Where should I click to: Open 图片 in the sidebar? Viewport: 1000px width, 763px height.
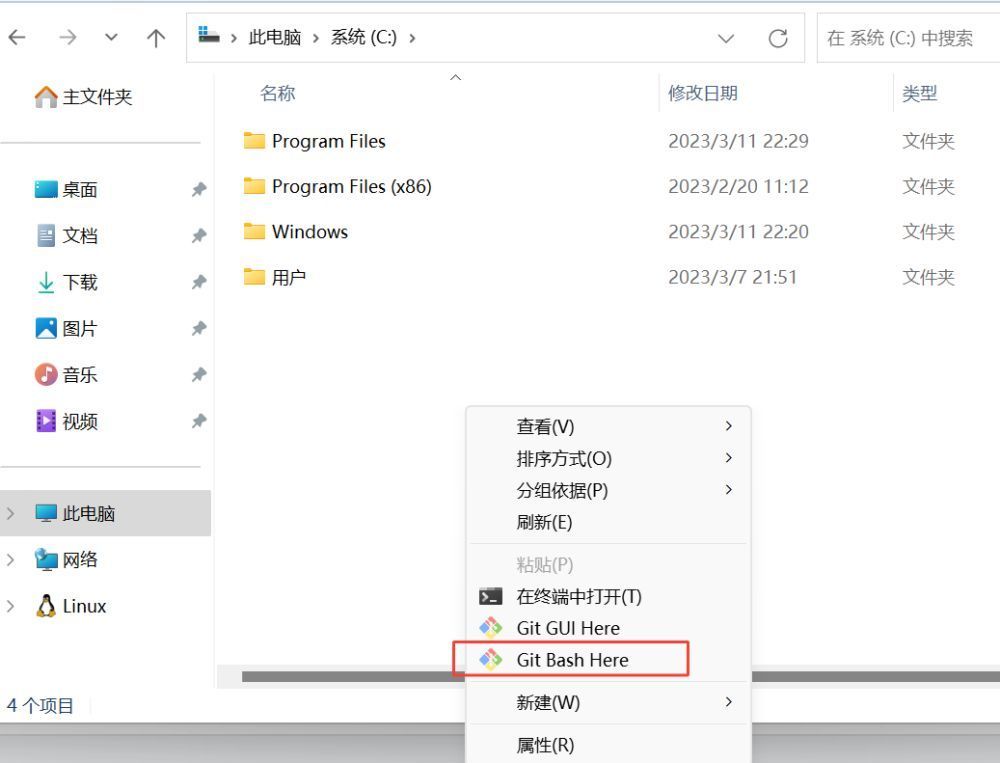[66, 329]
